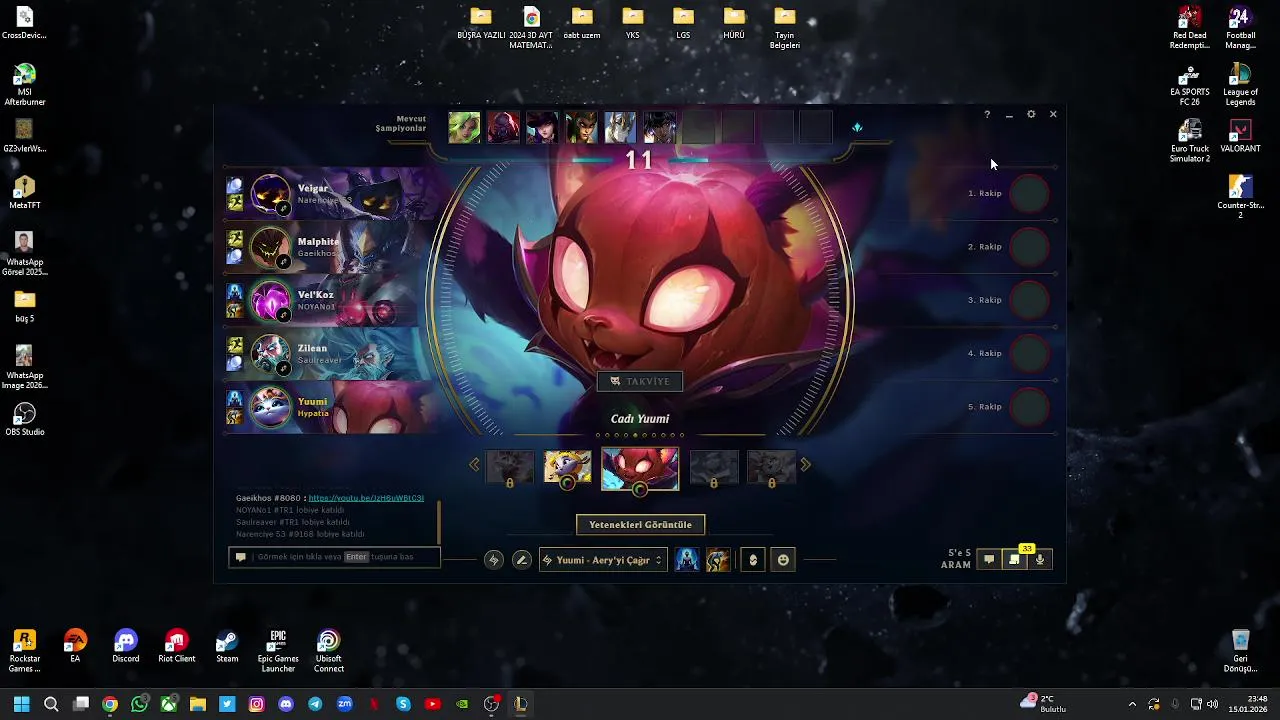This screenshot has width=1280, height=720.
Task: Select Vel'Koz teammate portrait
Action: click(270, 301)
